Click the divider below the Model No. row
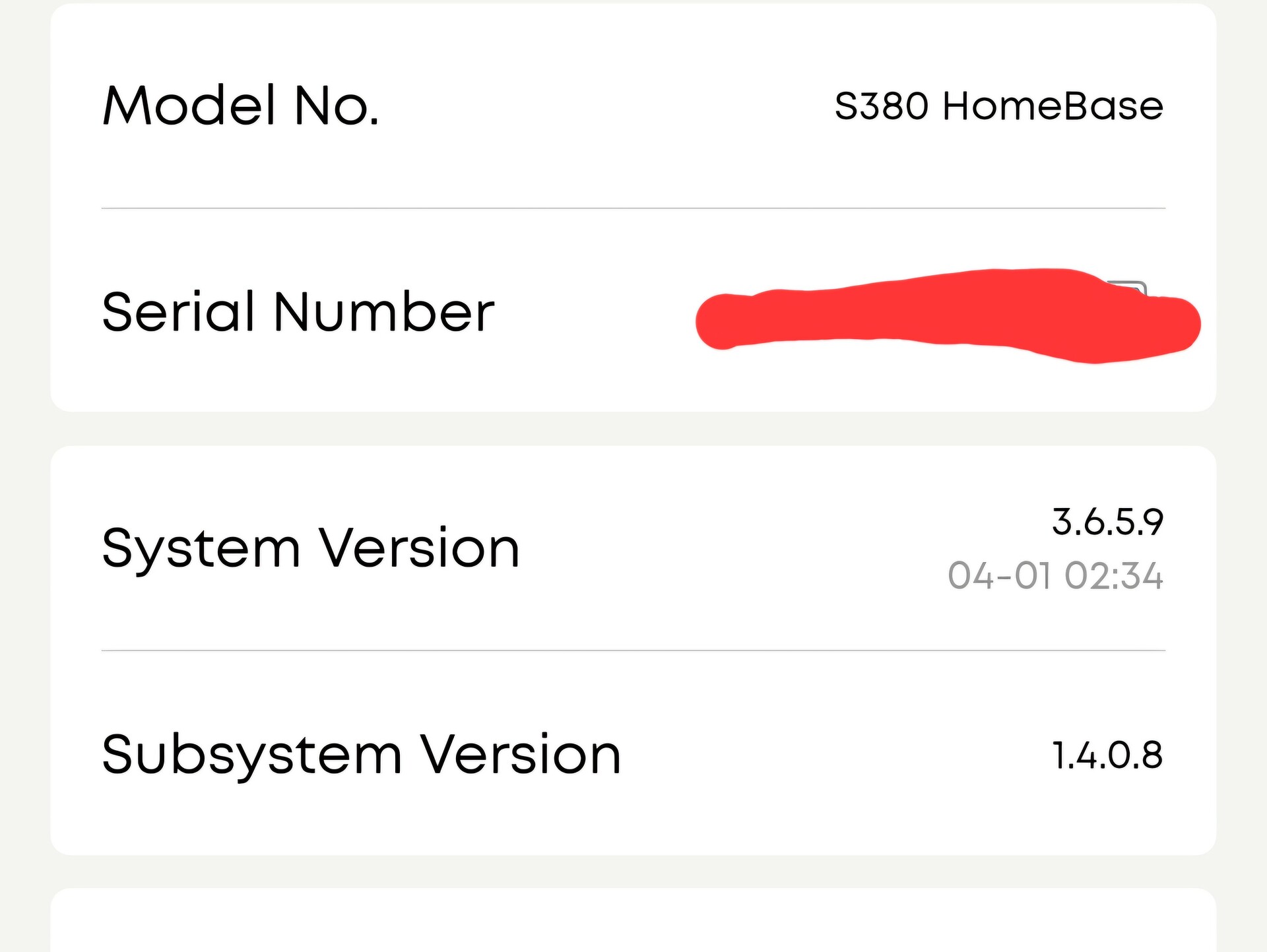Image resolution: width=1267 pixels, height=952 pixels. click(x=633, y=208)
